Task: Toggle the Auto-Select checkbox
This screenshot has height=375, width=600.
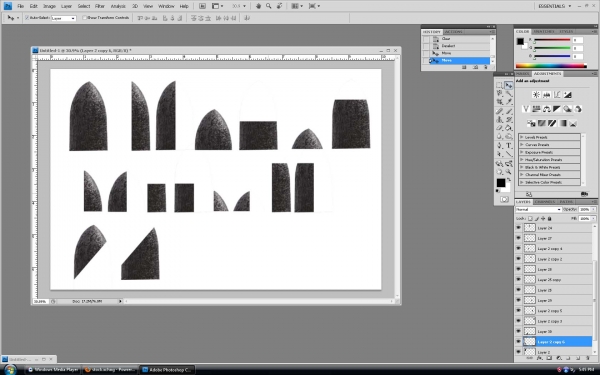Action: pos(27,18)
